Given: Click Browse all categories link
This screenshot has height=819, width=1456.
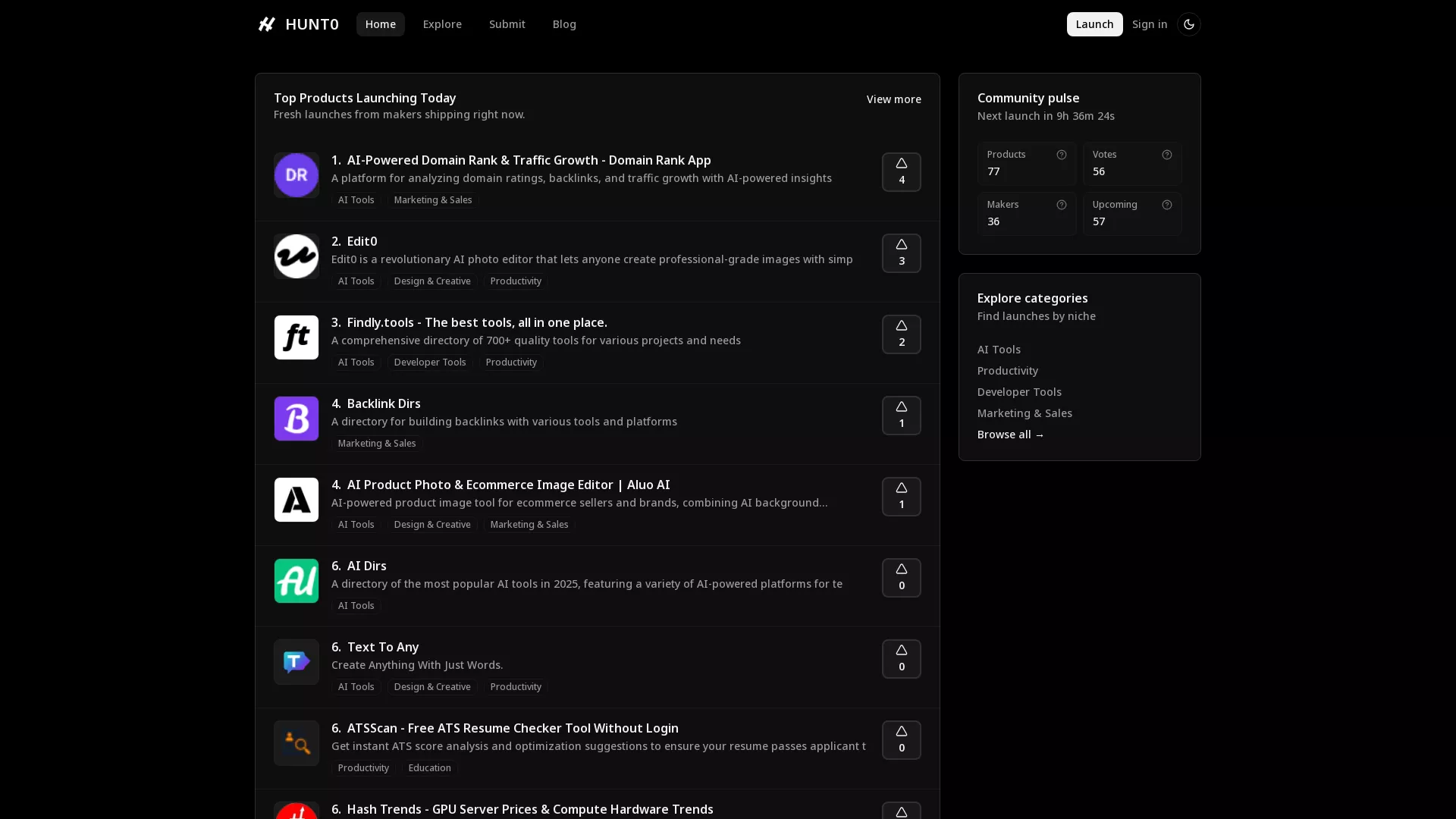Looking at the screenshot, I should pos(1010,435).
